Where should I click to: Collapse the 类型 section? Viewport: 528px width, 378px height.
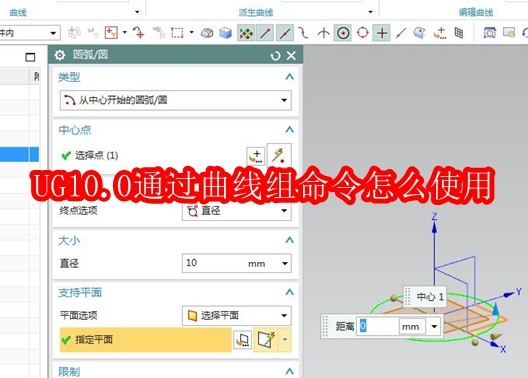[289, 77]
